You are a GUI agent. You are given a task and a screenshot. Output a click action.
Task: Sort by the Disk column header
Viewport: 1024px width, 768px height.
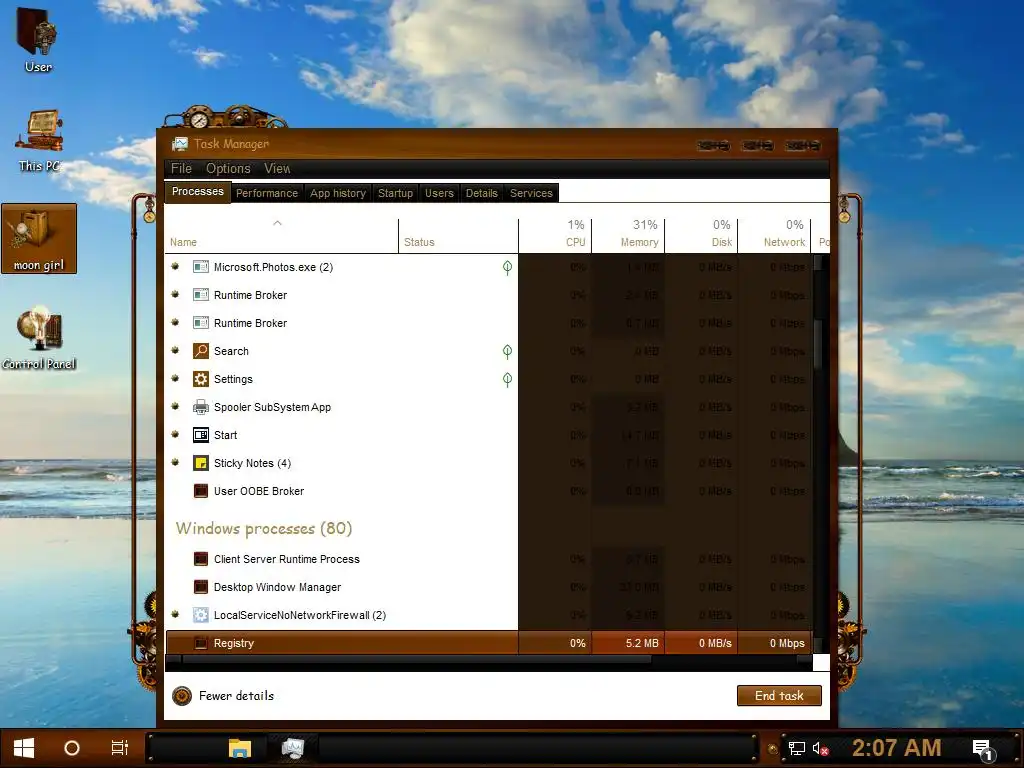pyautogui.click(x=701, y=235)
